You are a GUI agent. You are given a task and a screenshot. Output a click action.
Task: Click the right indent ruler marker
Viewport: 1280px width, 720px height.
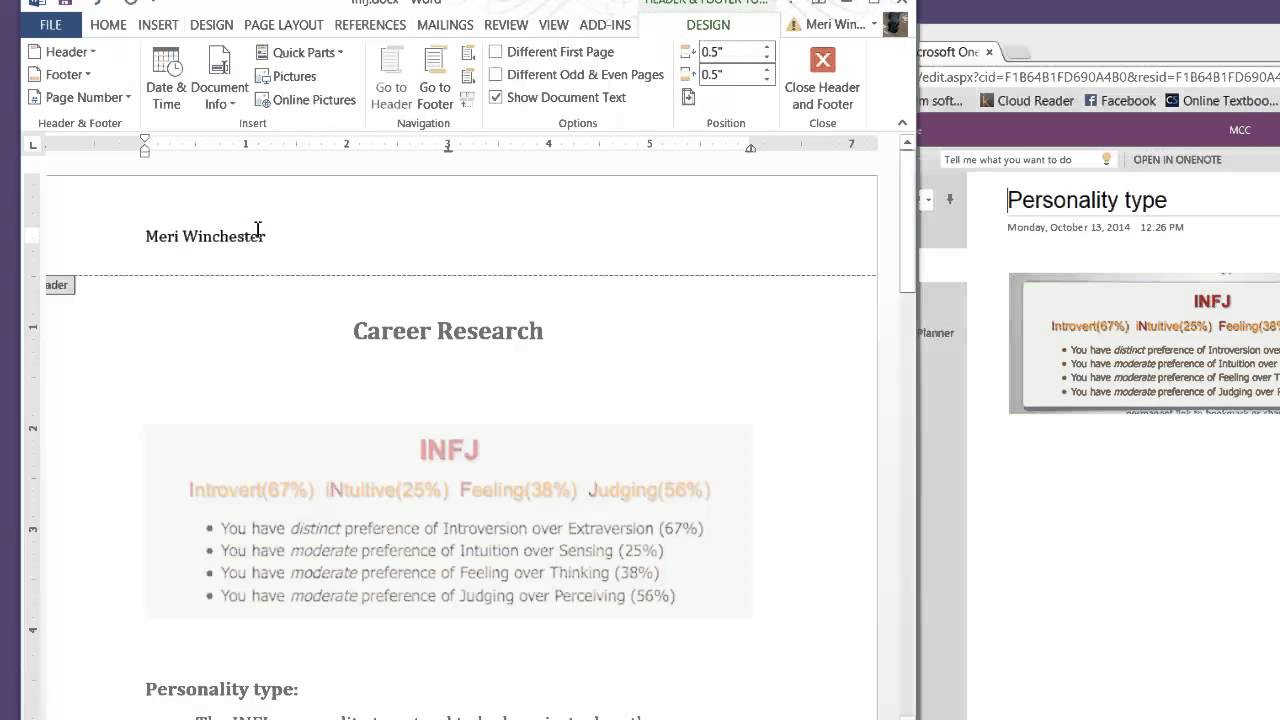coord(750,148)
